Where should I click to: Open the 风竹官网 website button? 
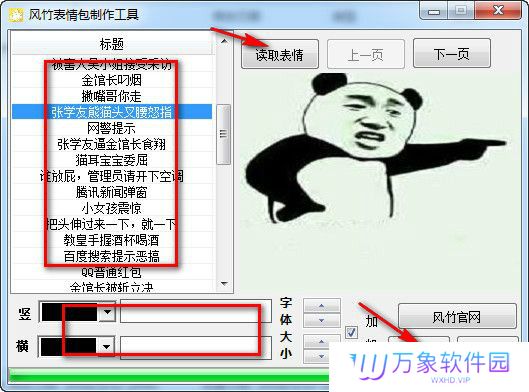click(x=457, y=316)
